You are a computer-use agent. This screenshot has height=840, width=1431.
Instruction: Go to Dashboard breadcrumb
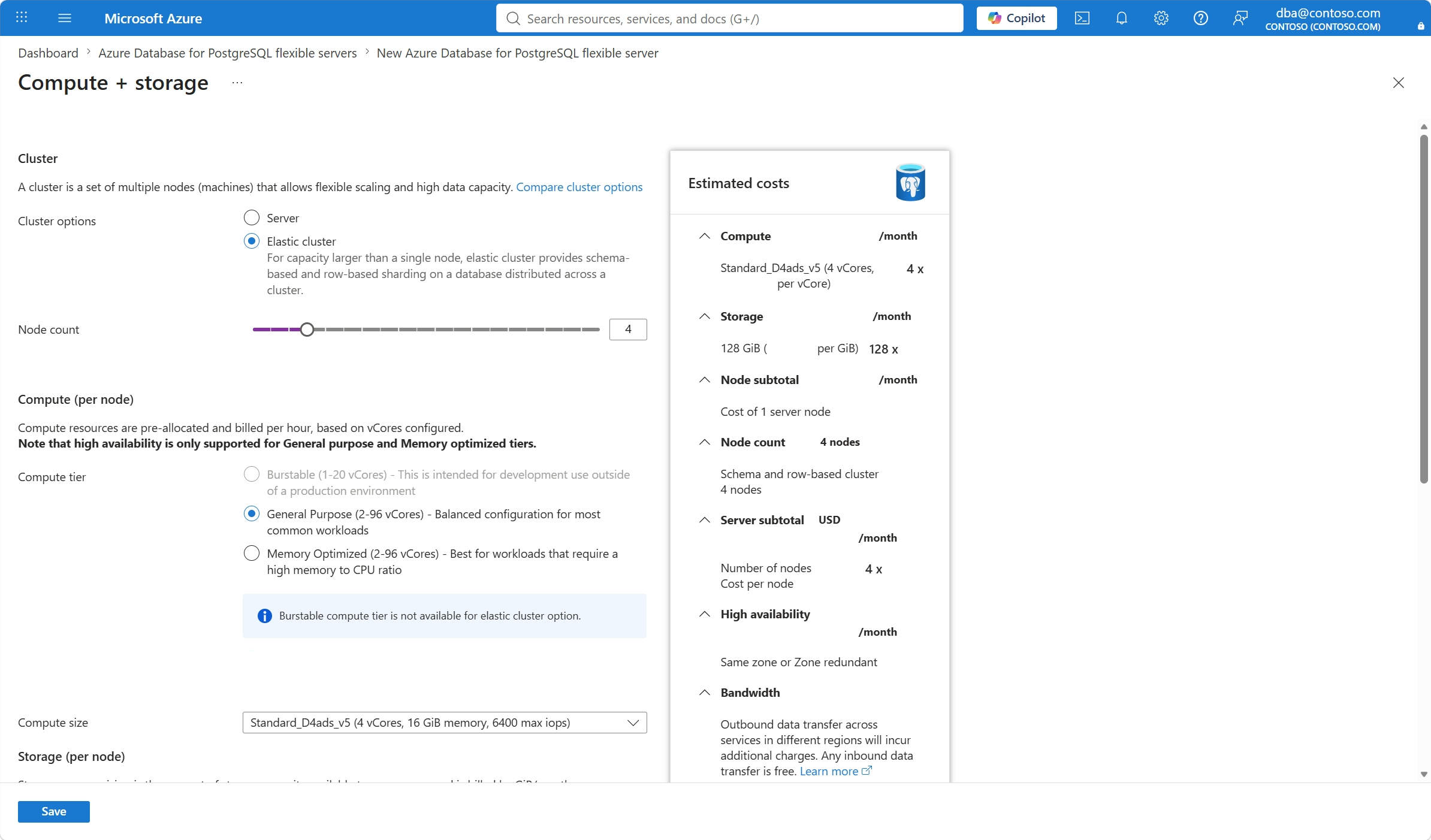point(48,53)
